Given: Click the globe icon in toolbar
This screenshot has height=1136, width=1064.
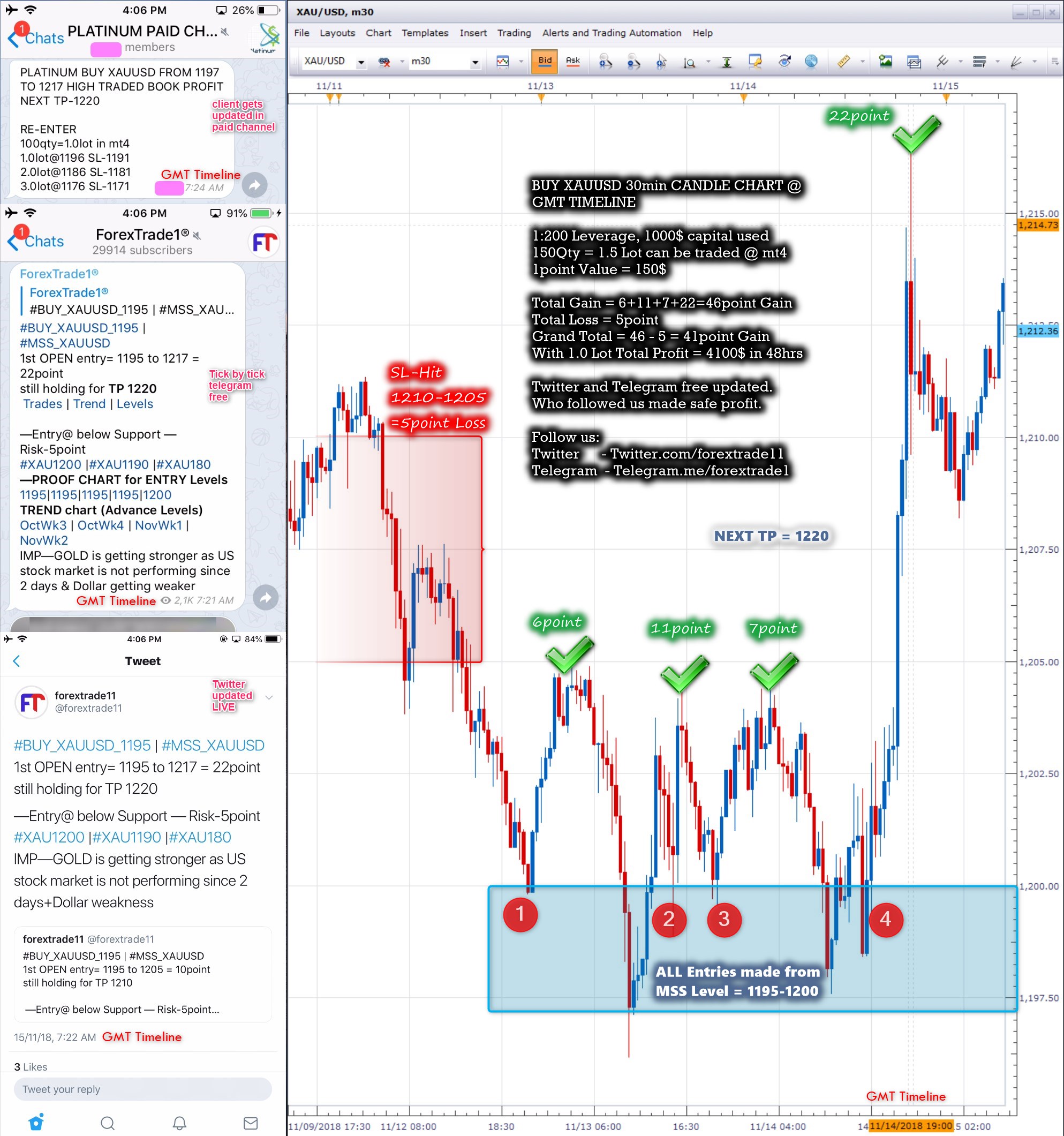Looking at the screenshot, I should [x=811, y=61].
